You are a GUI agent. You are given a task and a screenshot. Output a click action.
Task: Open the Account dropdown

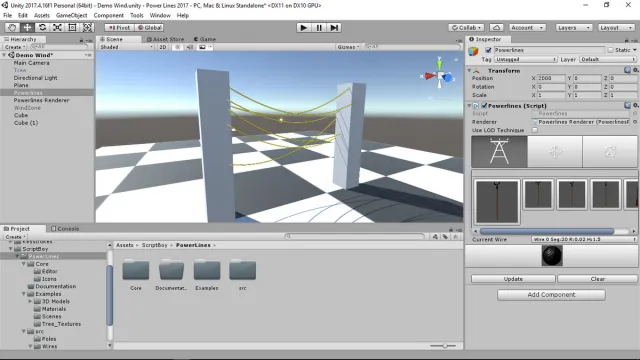(x=527, y=27)
